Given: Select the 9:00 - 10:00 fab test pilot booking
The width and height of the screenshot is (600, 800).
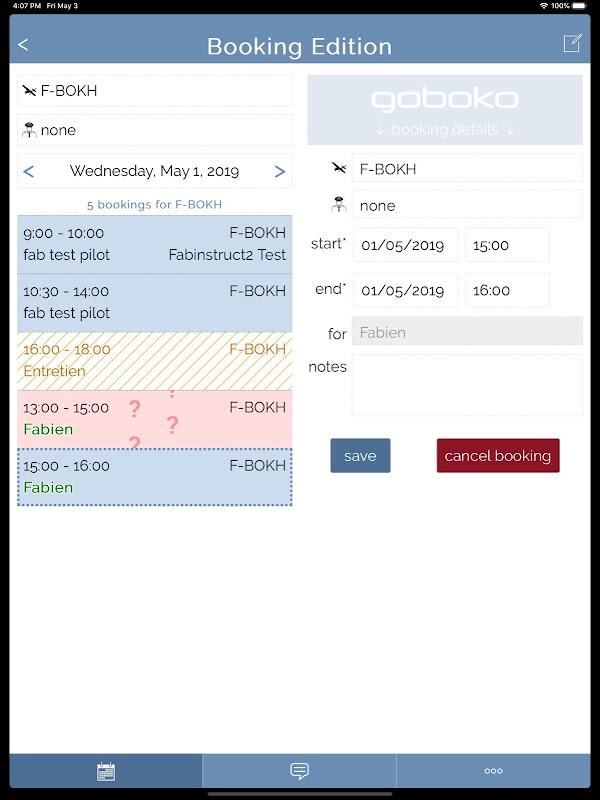Looking at the screenshot, I should tap(155, 244).
